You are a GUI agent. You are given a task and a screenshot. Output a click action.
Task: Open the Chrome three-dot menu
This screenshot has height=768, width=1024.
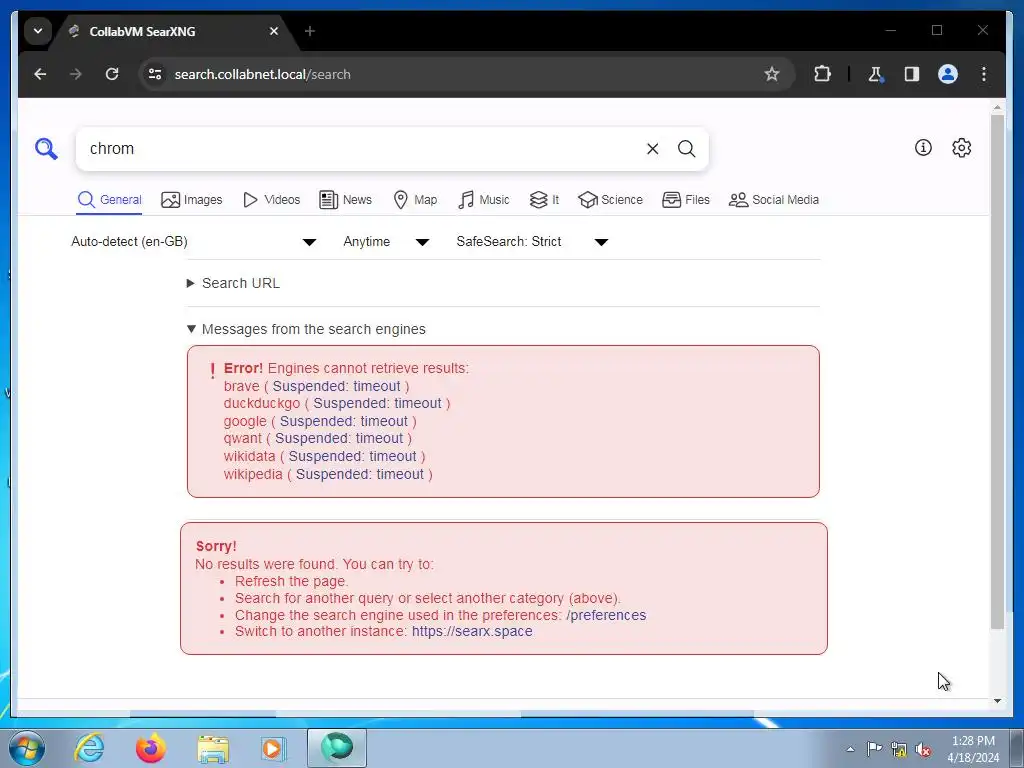click(984, 74)
